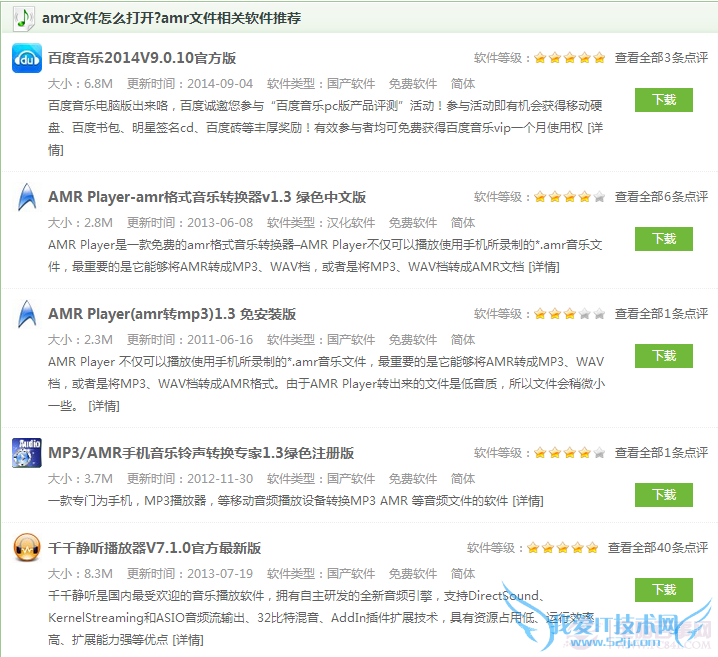Click the AMR Player 免安装版 icon
718x657 pixels.
(27, 314)
